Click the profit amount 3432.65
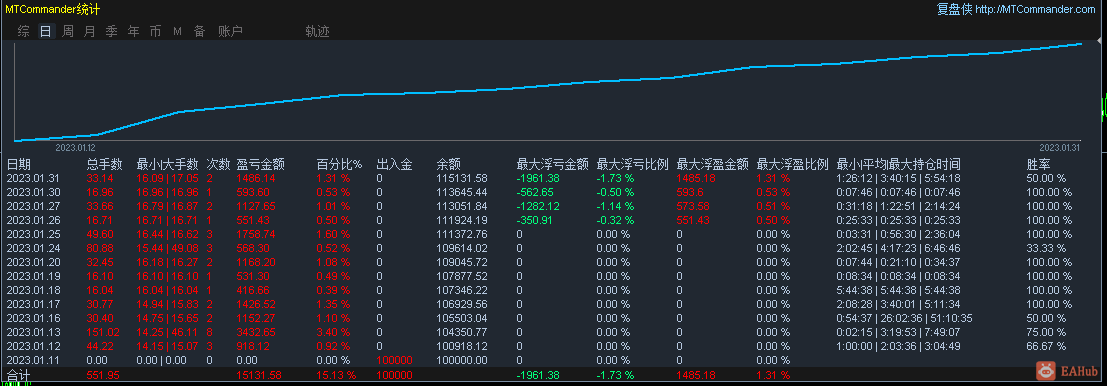1107x386 pixels. (x=256, y=332)
